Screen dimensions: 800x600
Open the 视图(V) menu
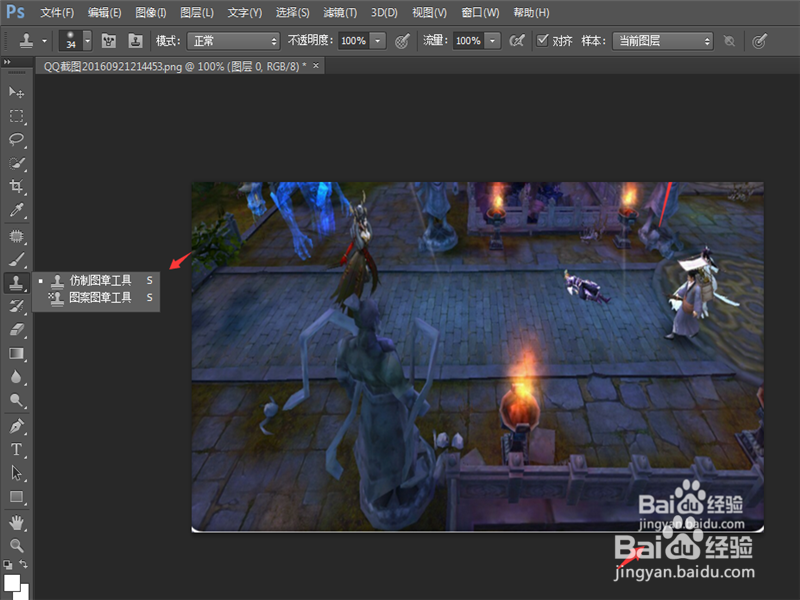click(x=429, y=12)
